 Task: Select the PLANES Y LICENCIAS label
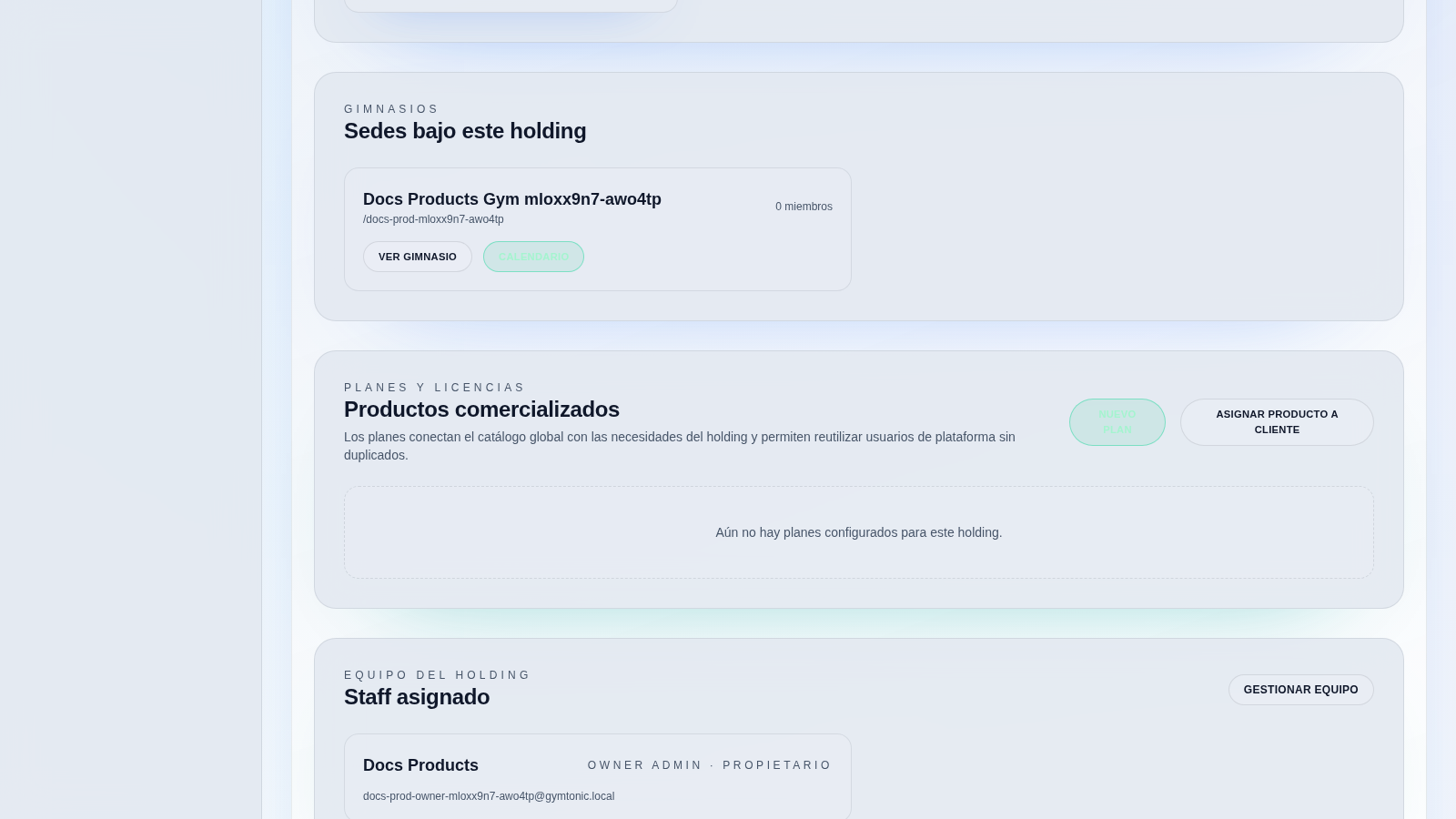[434, 388]
